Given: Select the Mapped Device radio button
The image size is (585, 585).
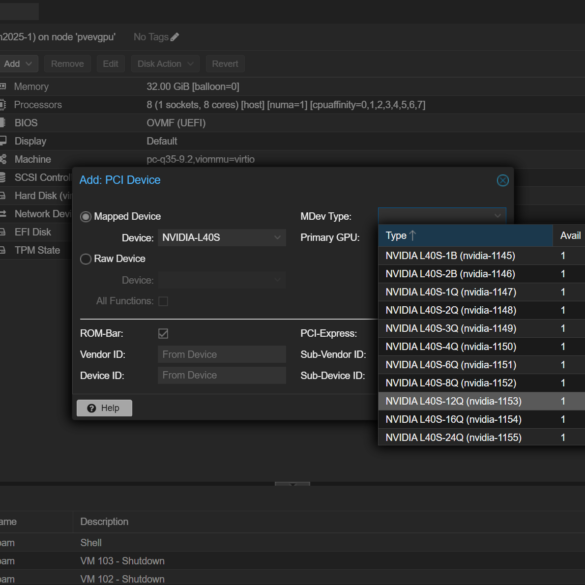Looking at the screenshot, I should (x=85, y=217).
